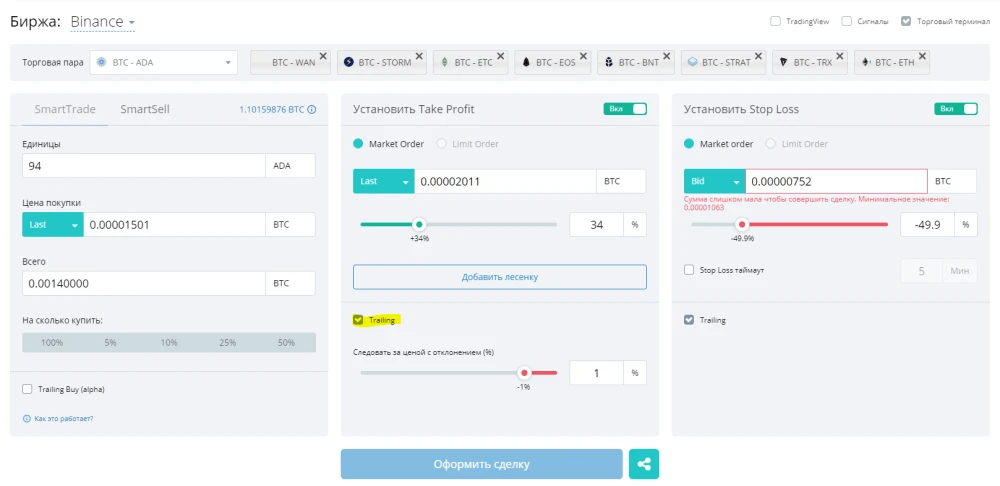
Task: Check the Stop Loss таймаут checkbox
Action: tap(689, 270)
